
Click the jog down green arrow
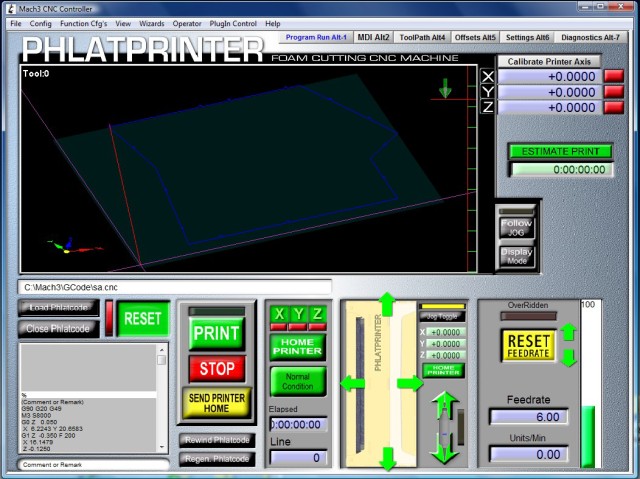click(x=388, y=458)
